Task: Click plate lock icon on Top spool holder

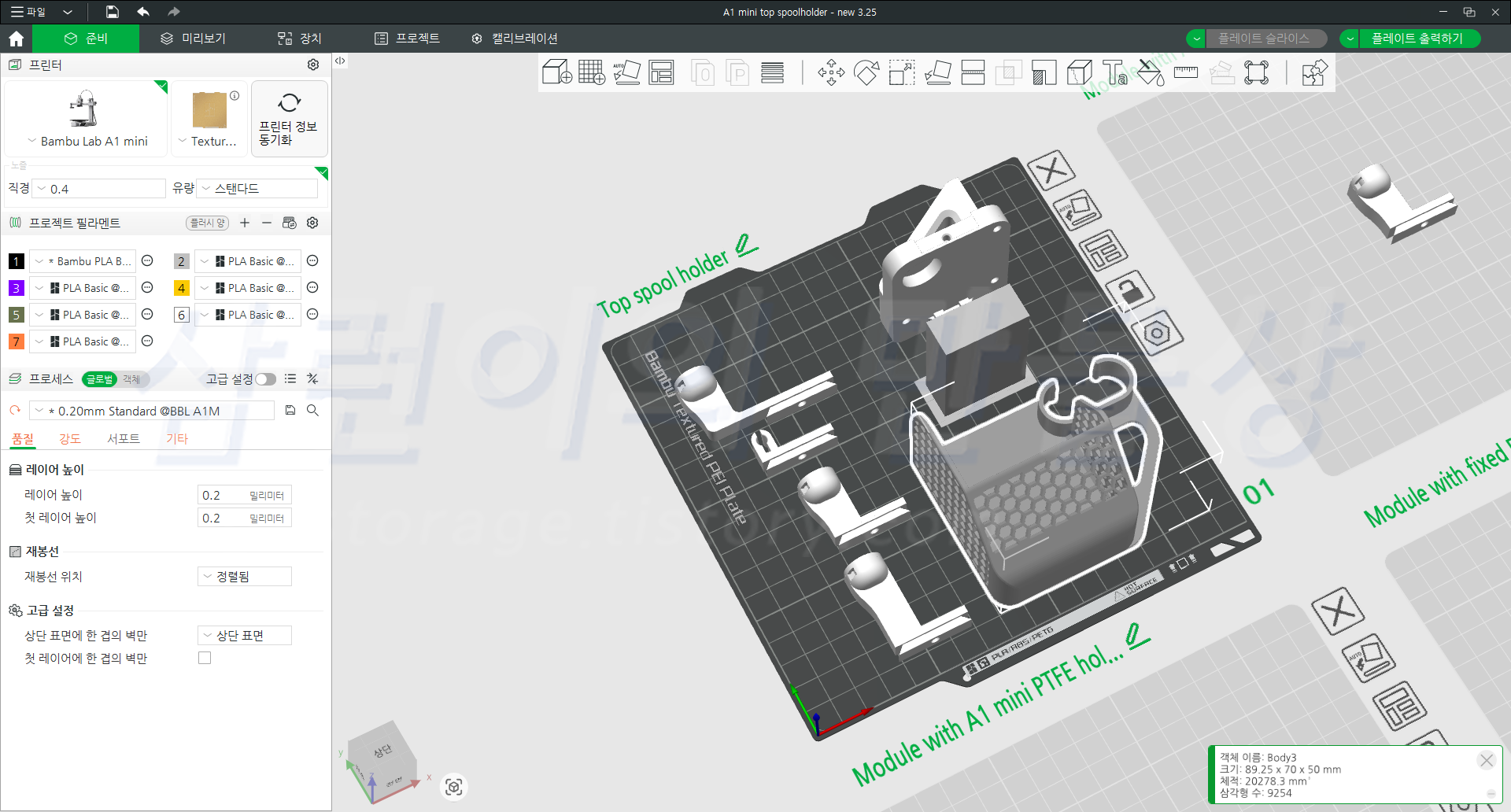Action: [x=1130, y=291]
